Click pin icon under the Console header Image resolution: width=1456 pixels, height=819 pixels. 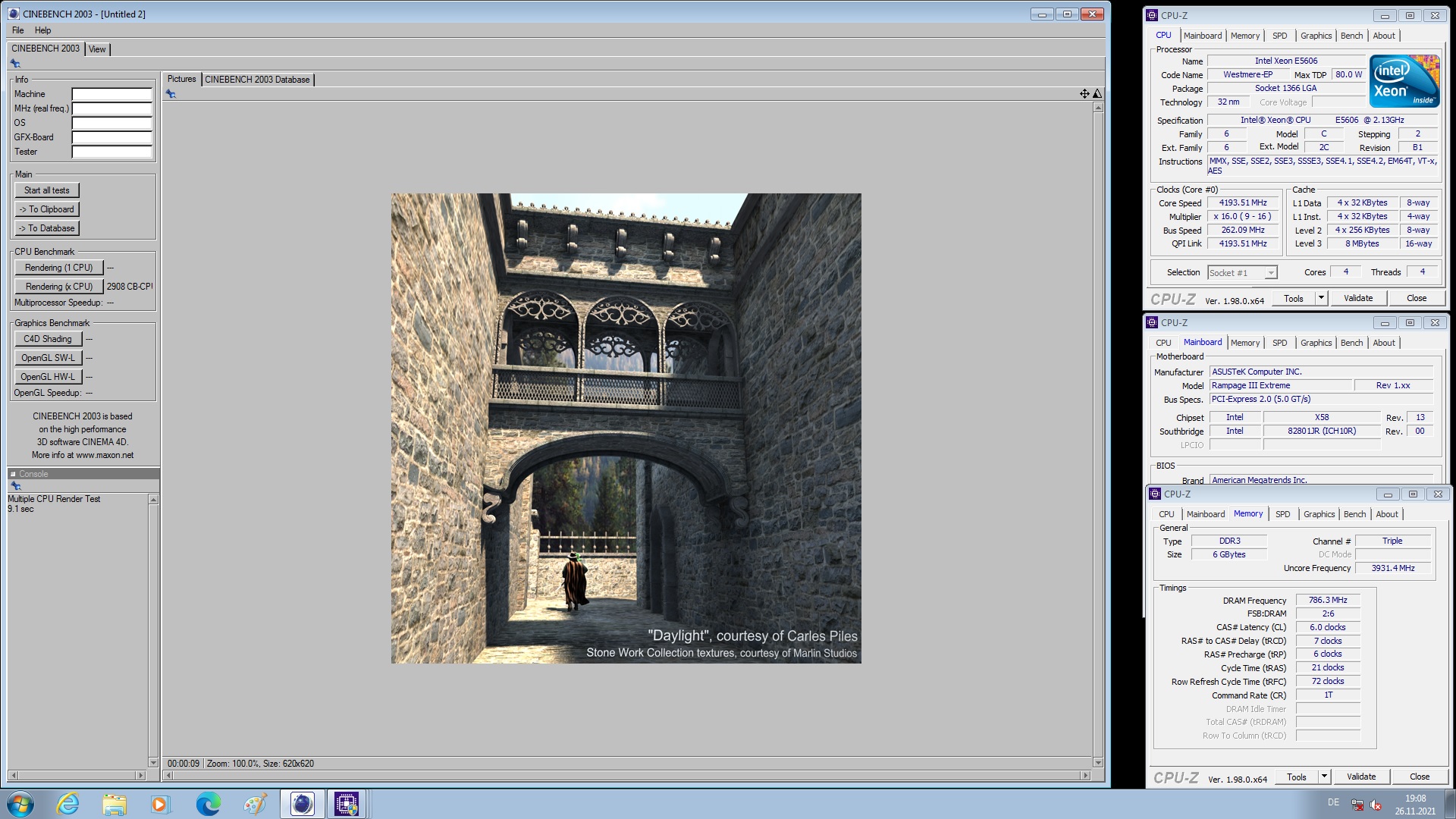click(15, 486)
